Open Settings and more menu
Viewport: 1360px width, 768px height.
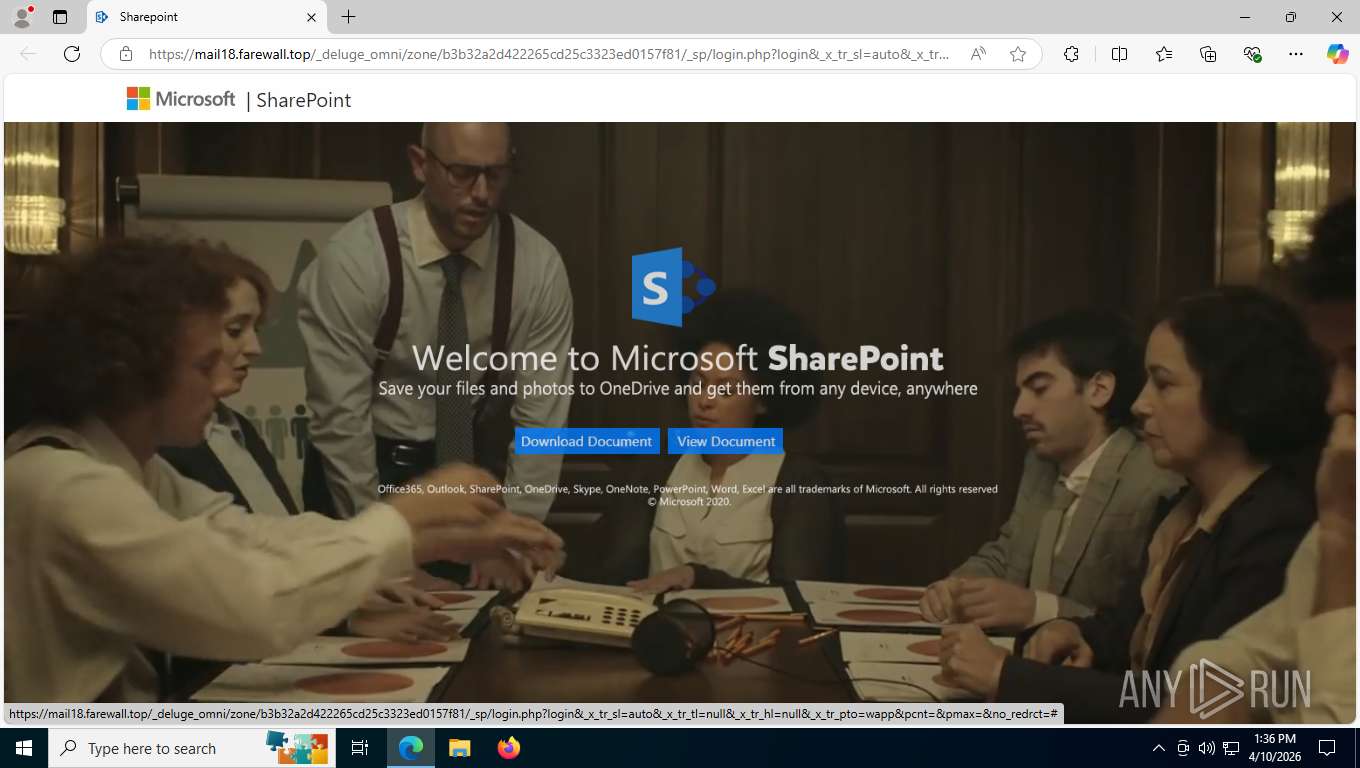1296,54
